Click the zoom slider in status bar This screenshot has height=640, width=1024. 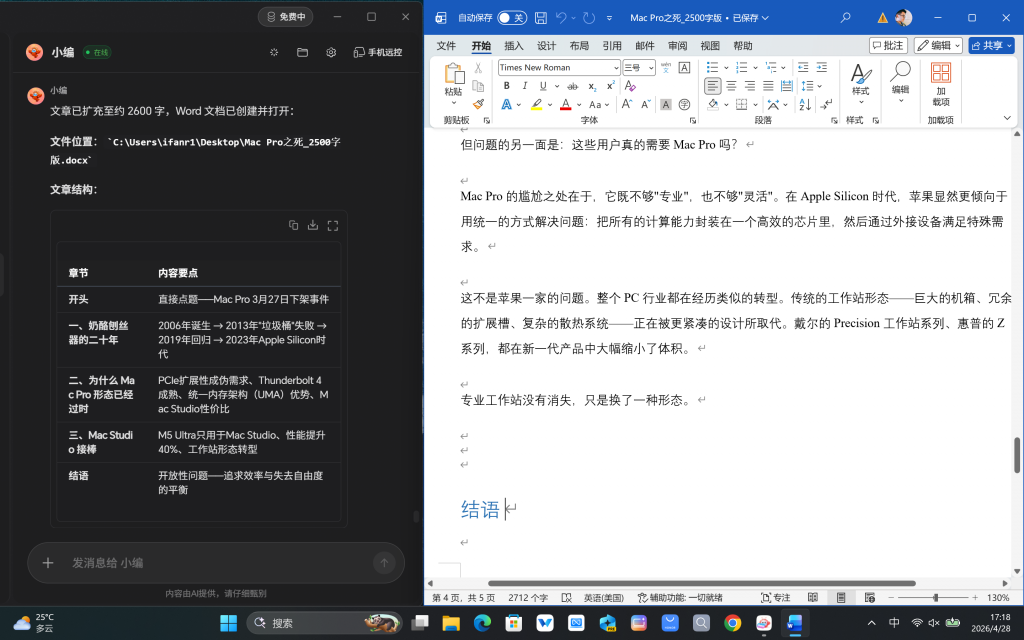click(935, 598)
